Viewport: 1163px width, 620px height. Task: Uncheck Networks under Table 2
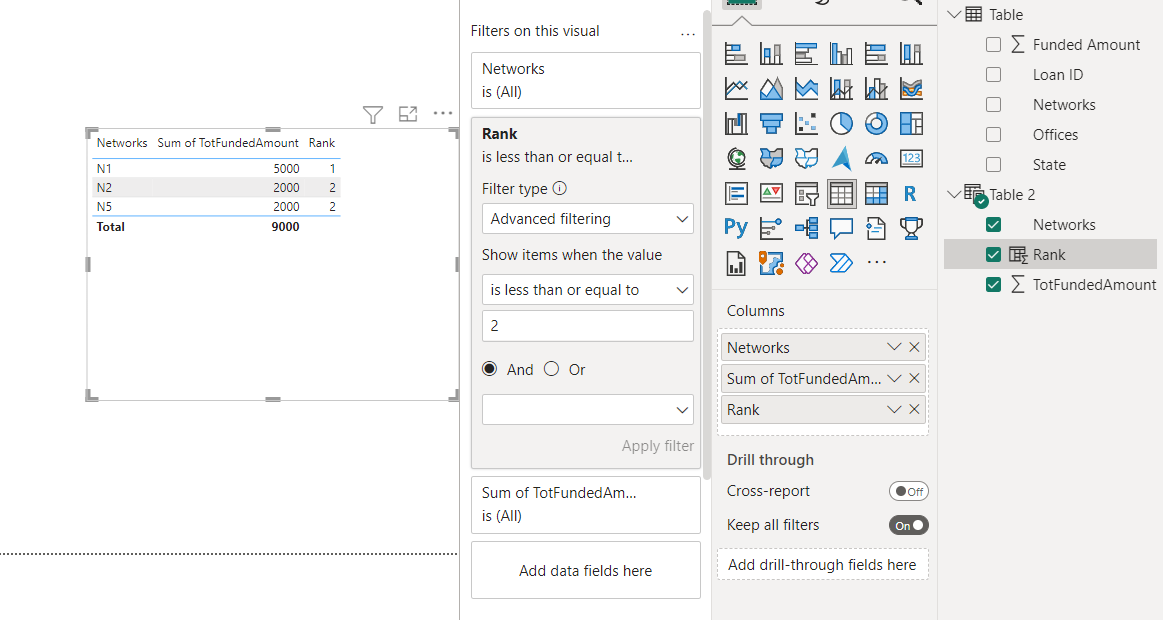tap(994, 225)
